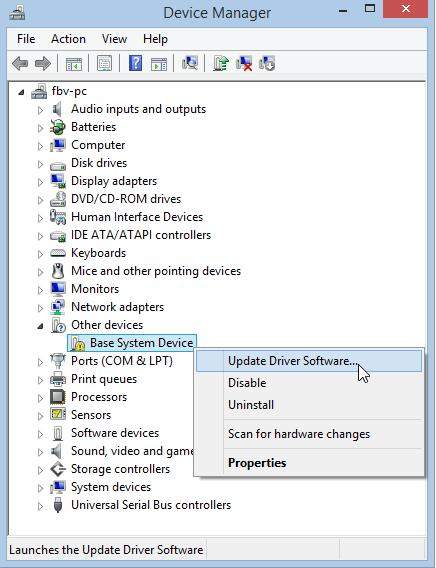Open the Action menu

(x=68, y=39)
